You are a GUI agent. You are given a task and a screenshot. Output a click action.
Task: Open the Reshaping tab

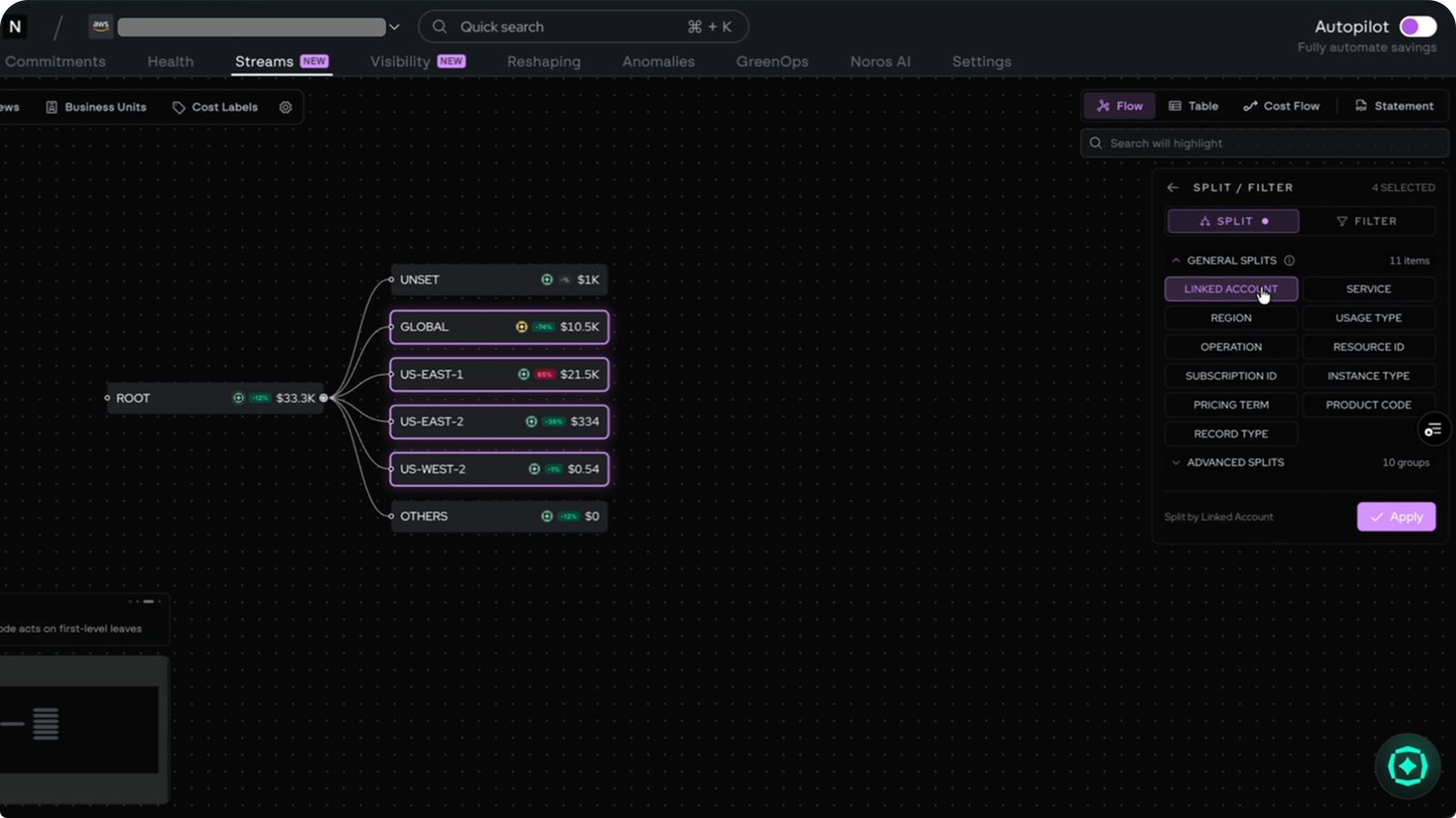point(543,61)
